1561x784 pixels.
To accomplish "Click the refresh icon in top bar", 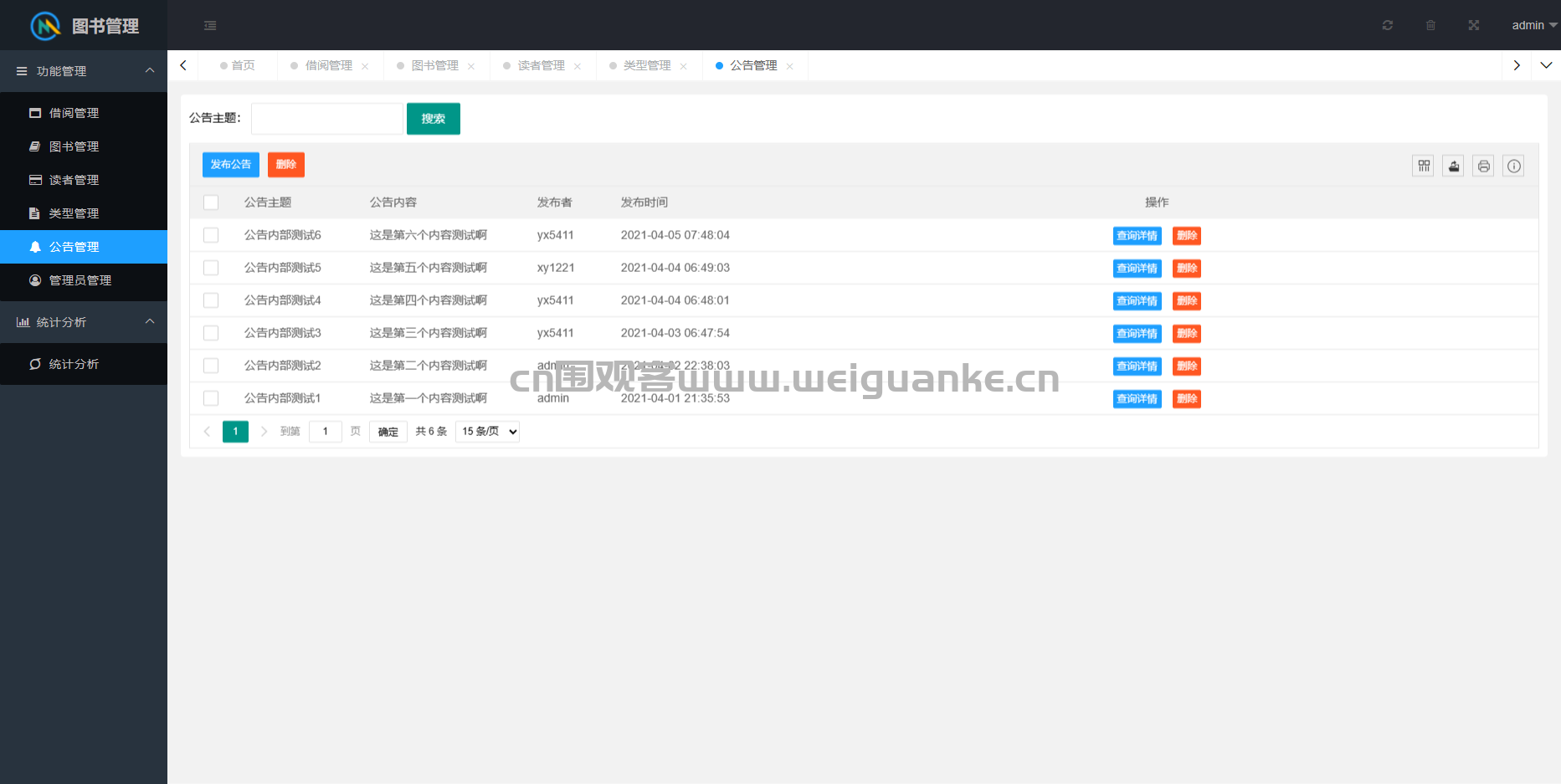I will 1388,25.
